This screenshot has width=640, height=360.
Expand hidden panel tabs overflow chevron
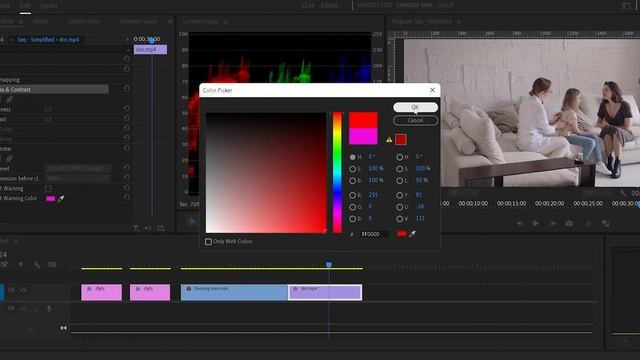171,21
